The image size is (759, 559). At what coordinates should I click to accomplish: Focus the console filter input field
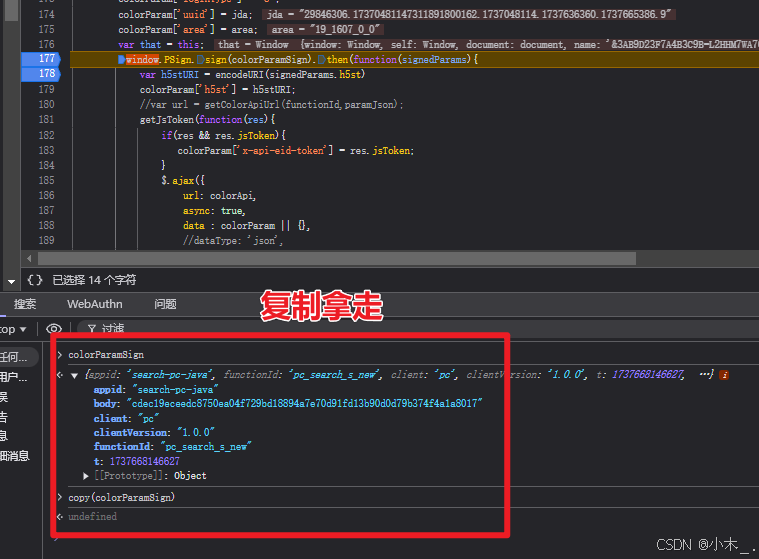tap(416, 329)
